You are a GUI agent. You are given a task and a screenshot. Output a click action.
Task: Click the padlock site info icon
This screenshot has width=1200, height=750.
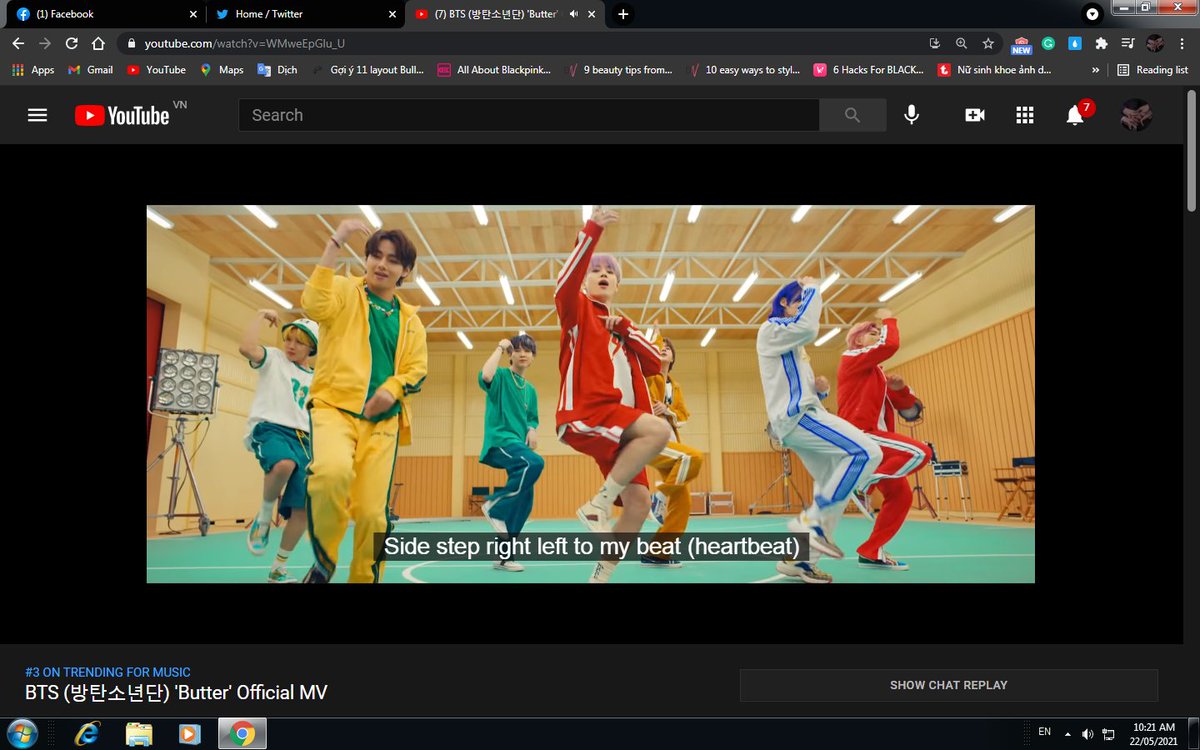[x=131, y=44]
